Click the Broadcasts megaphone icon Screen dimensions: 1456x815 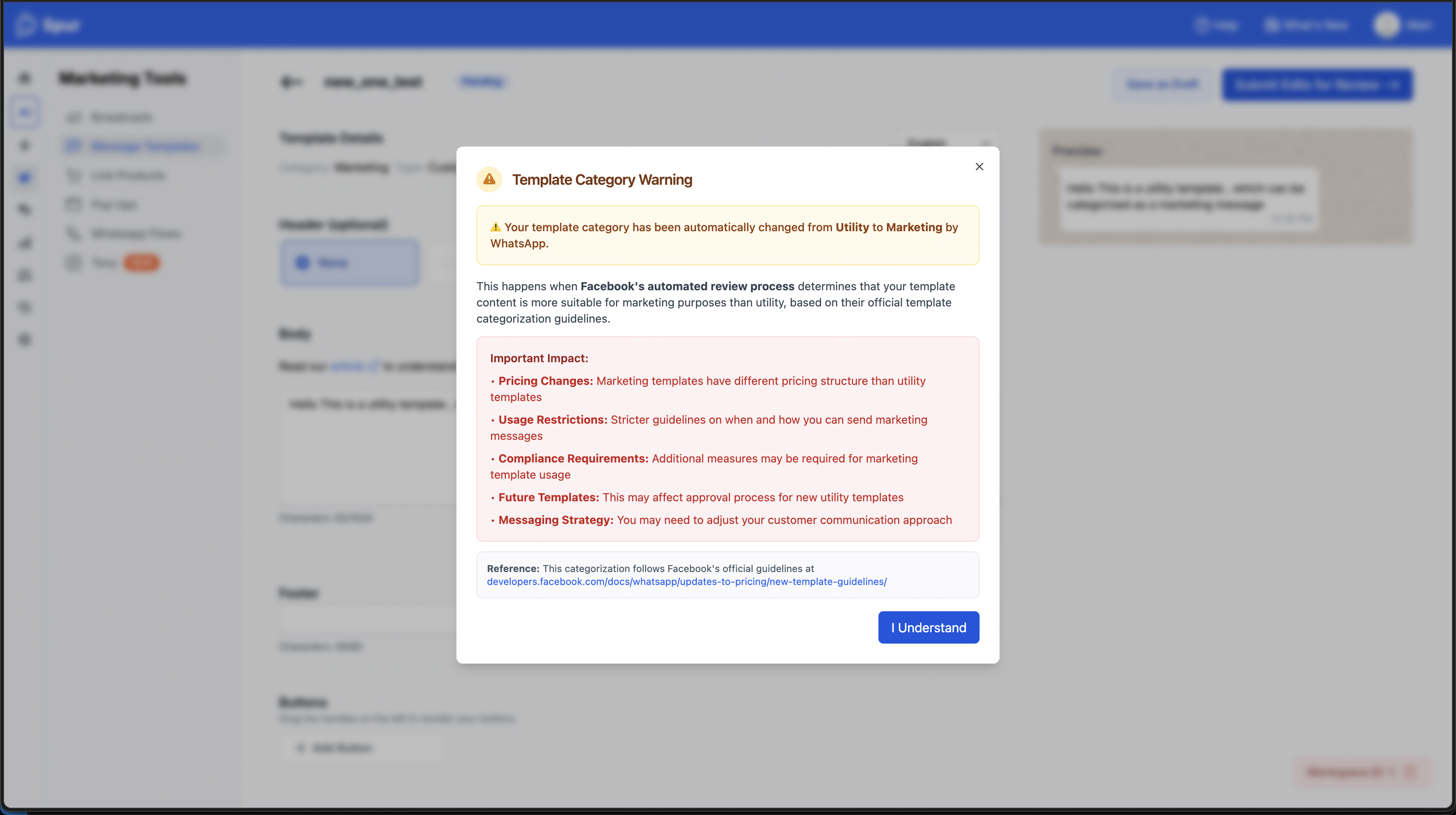click(x=74, y=118)
